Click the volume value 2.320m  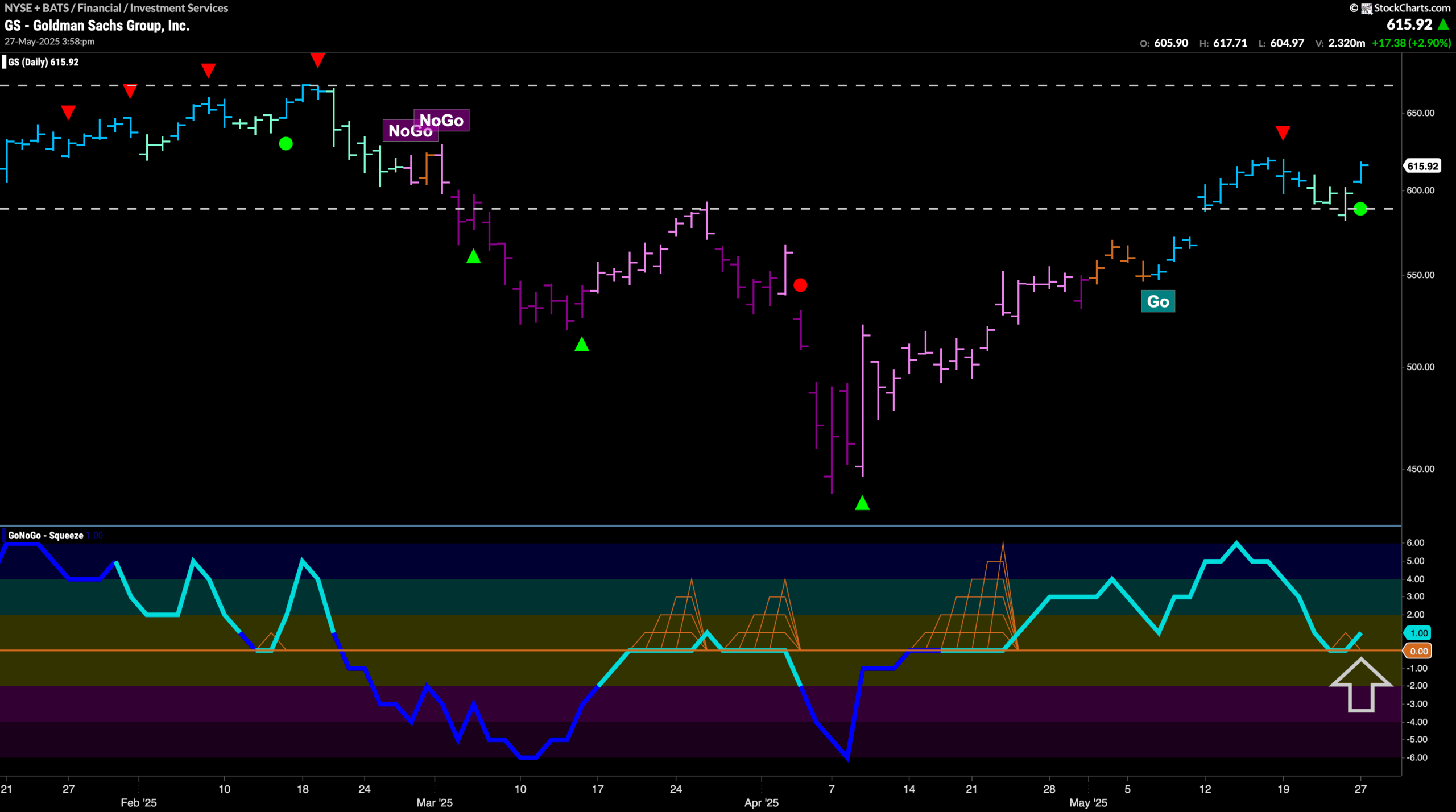coord(1346,43)
